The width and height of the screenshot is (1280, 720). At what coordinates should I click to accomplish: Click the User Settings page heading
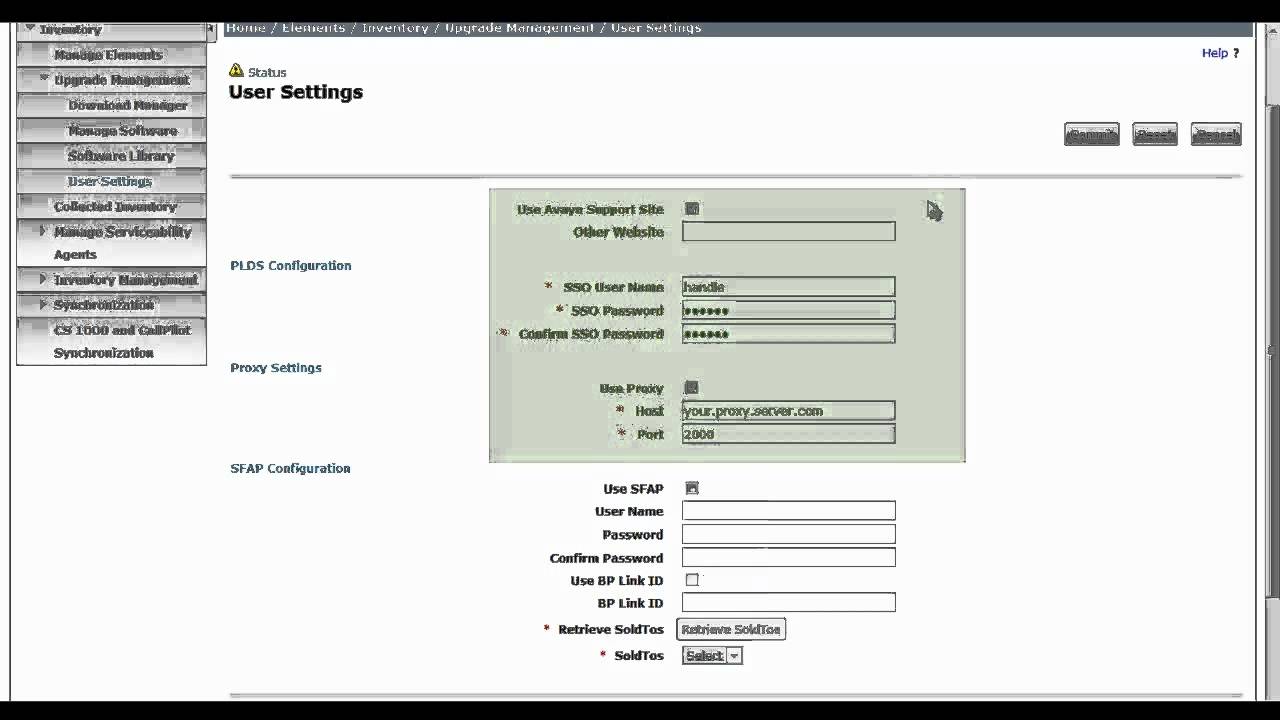296,92
